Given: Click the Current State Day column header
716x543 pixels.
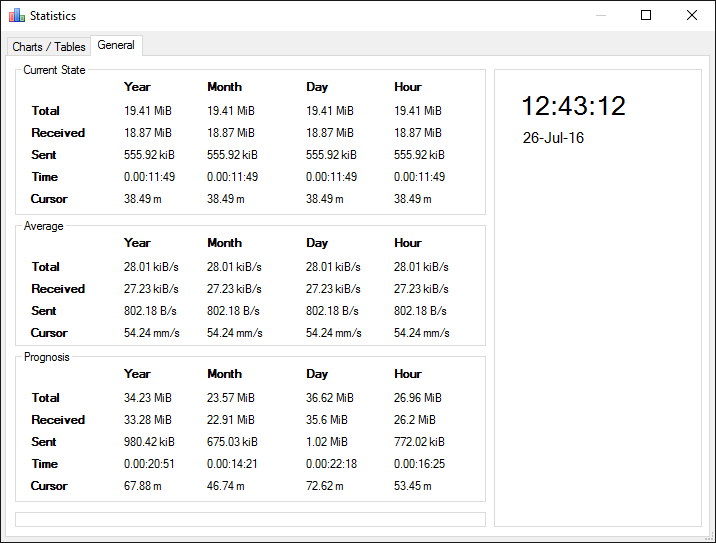Looking at the screenshot, I should point(317,87).
